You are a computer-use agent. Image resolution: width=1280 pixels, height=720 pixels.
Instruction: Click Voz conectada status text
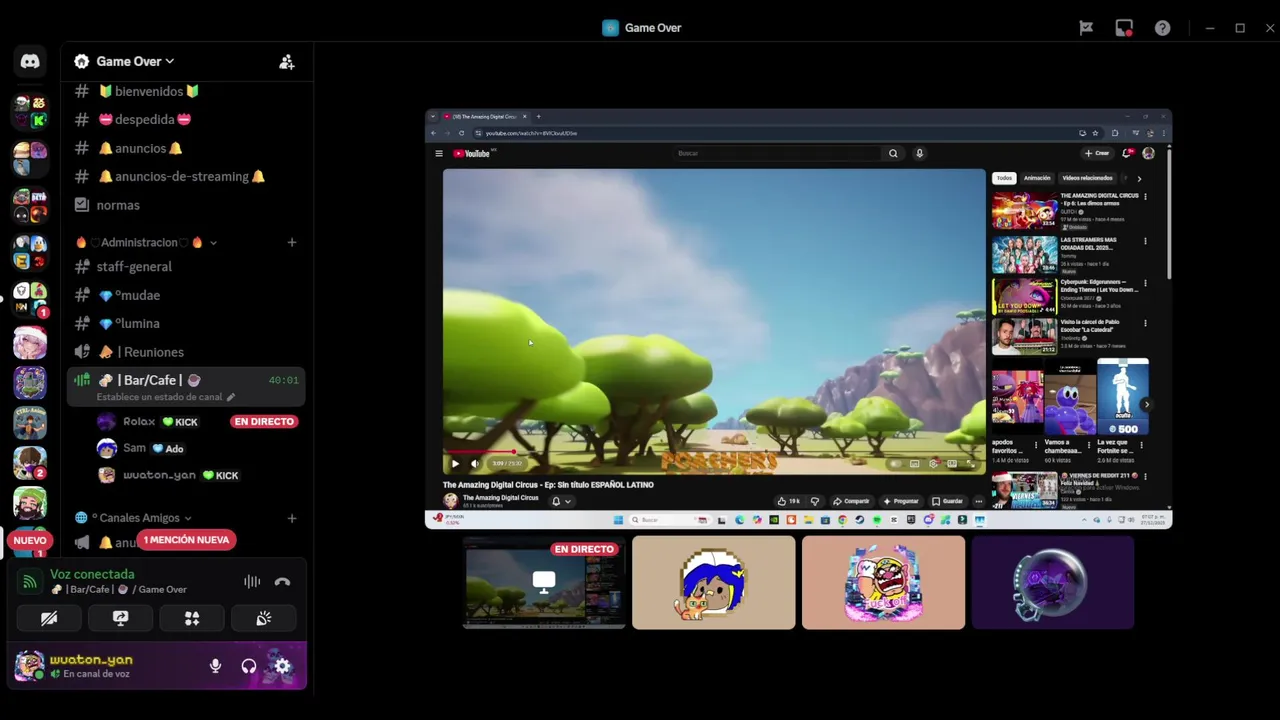(92, 574)
